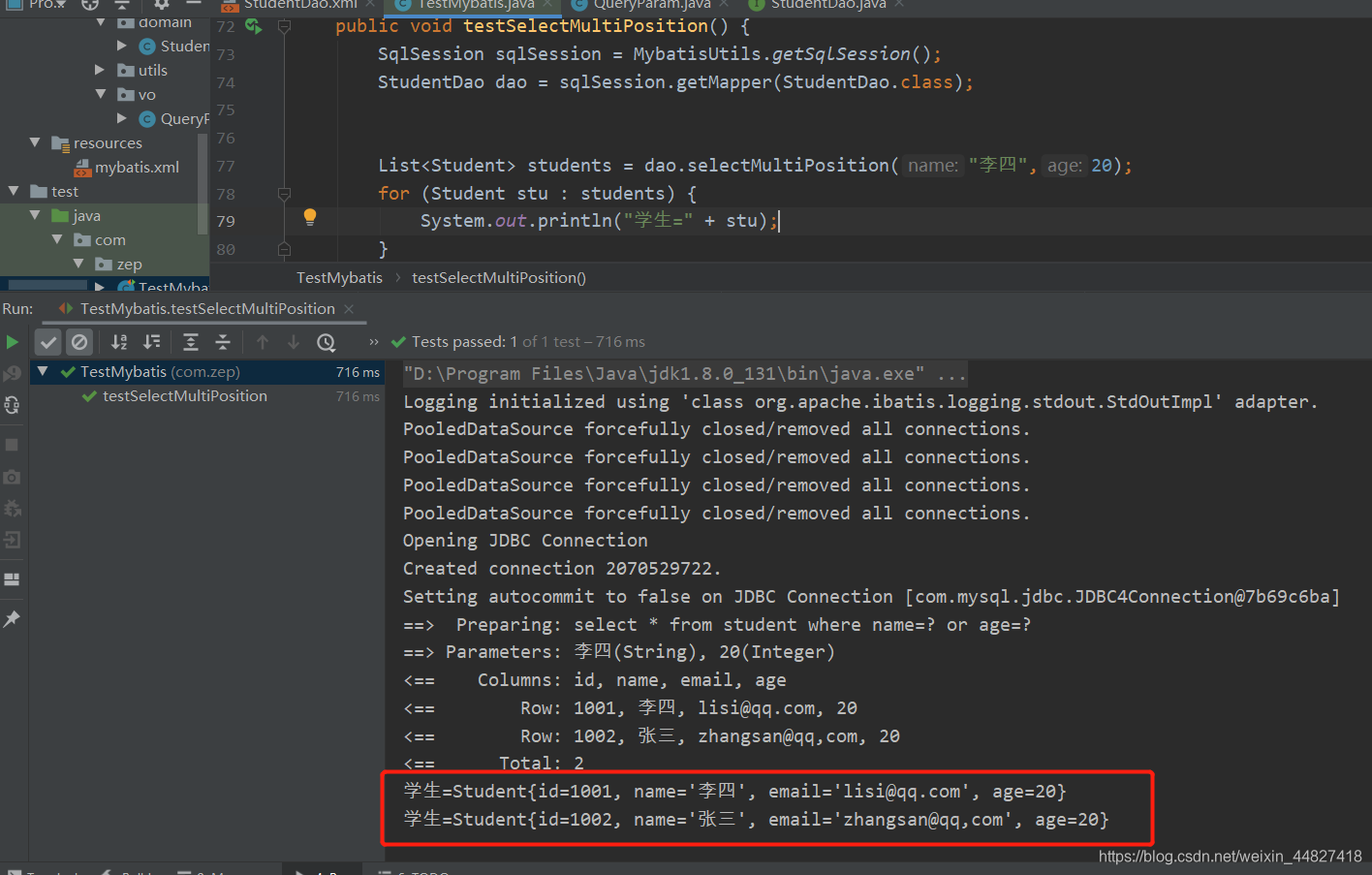The image size is (1372, 875).
Task: Click the java.exe command line in console
Action: (684, 374)
